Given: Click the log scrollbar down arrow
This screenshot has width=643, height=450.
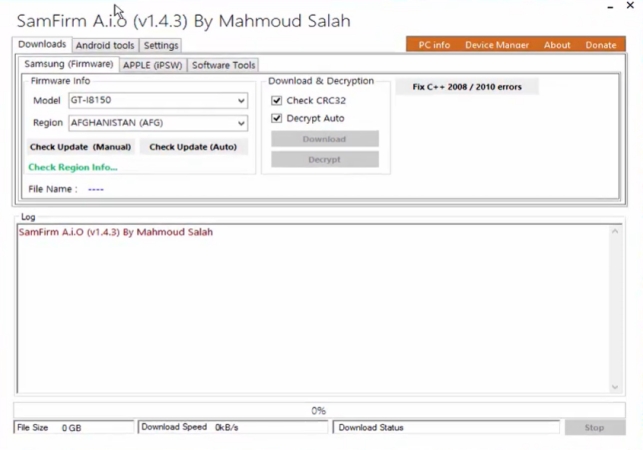Looking at the screenshot, I should pos(615,387).
